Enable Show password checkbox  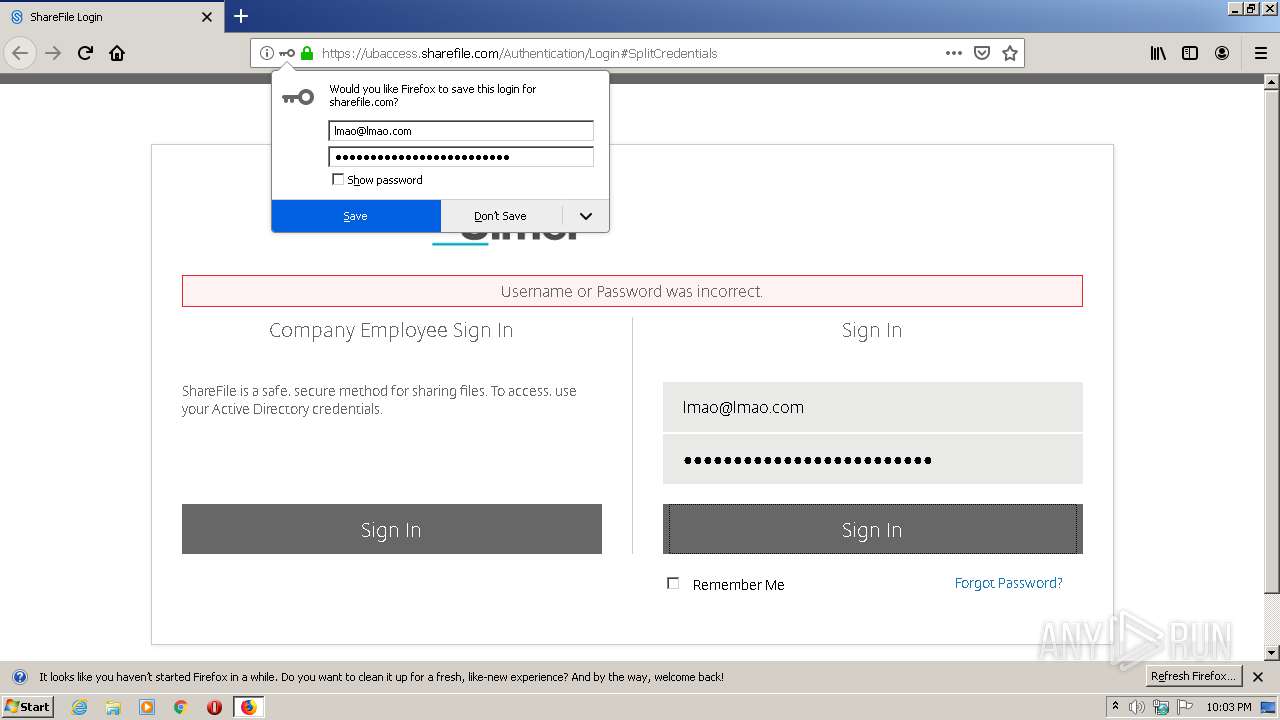point(338,180)
